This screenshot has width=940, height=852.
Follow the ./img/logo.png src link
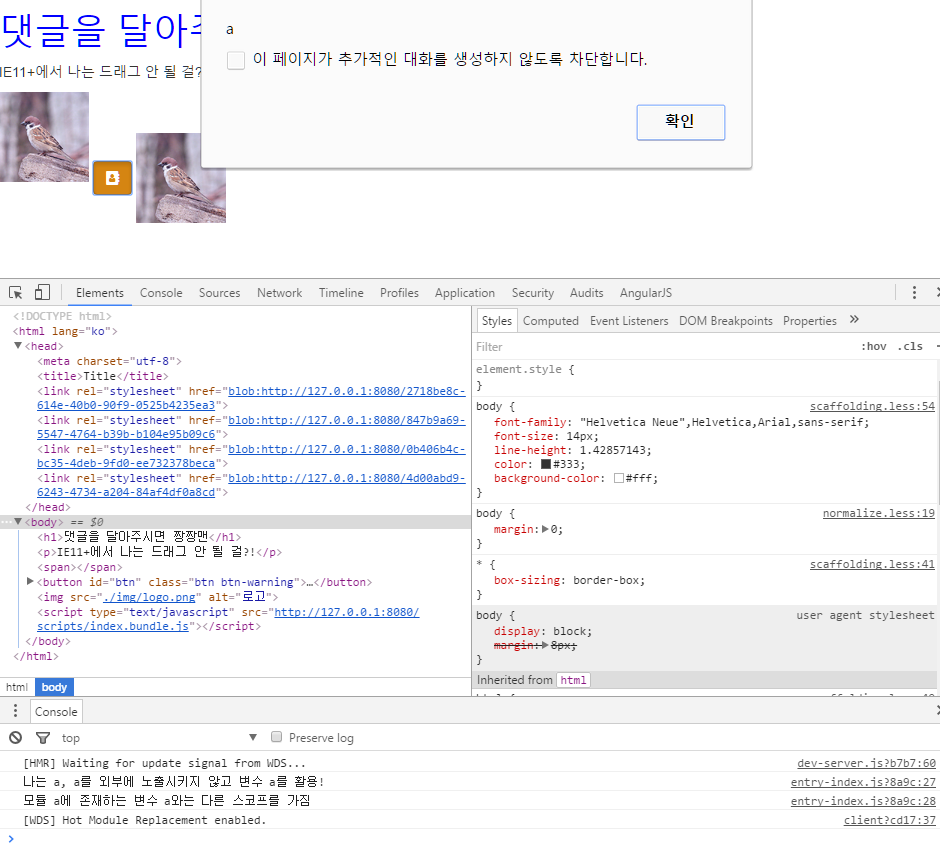(149, 597)
